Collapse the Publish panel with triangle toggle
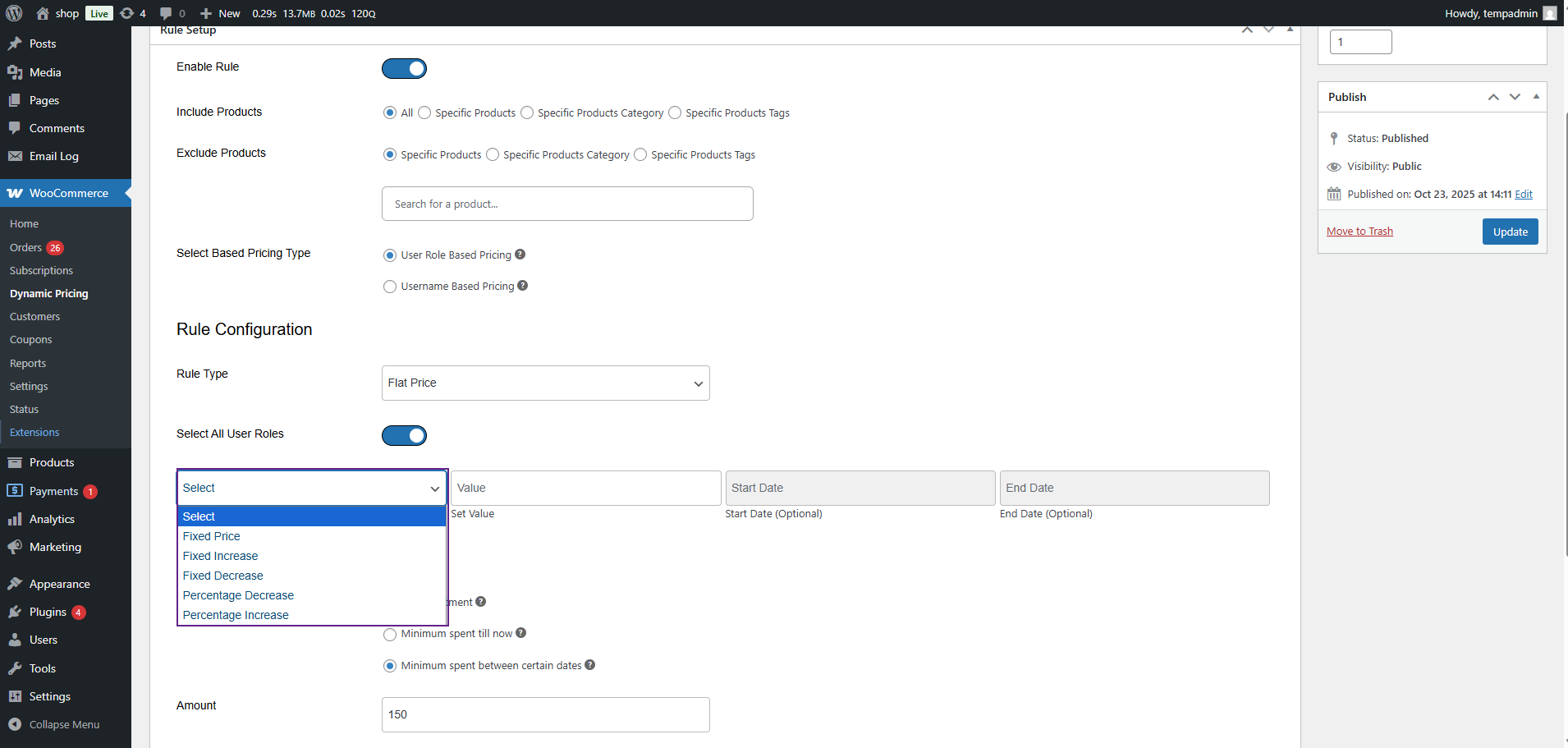The height and width of the screenshot is (748, 1568). point(1536,97)
